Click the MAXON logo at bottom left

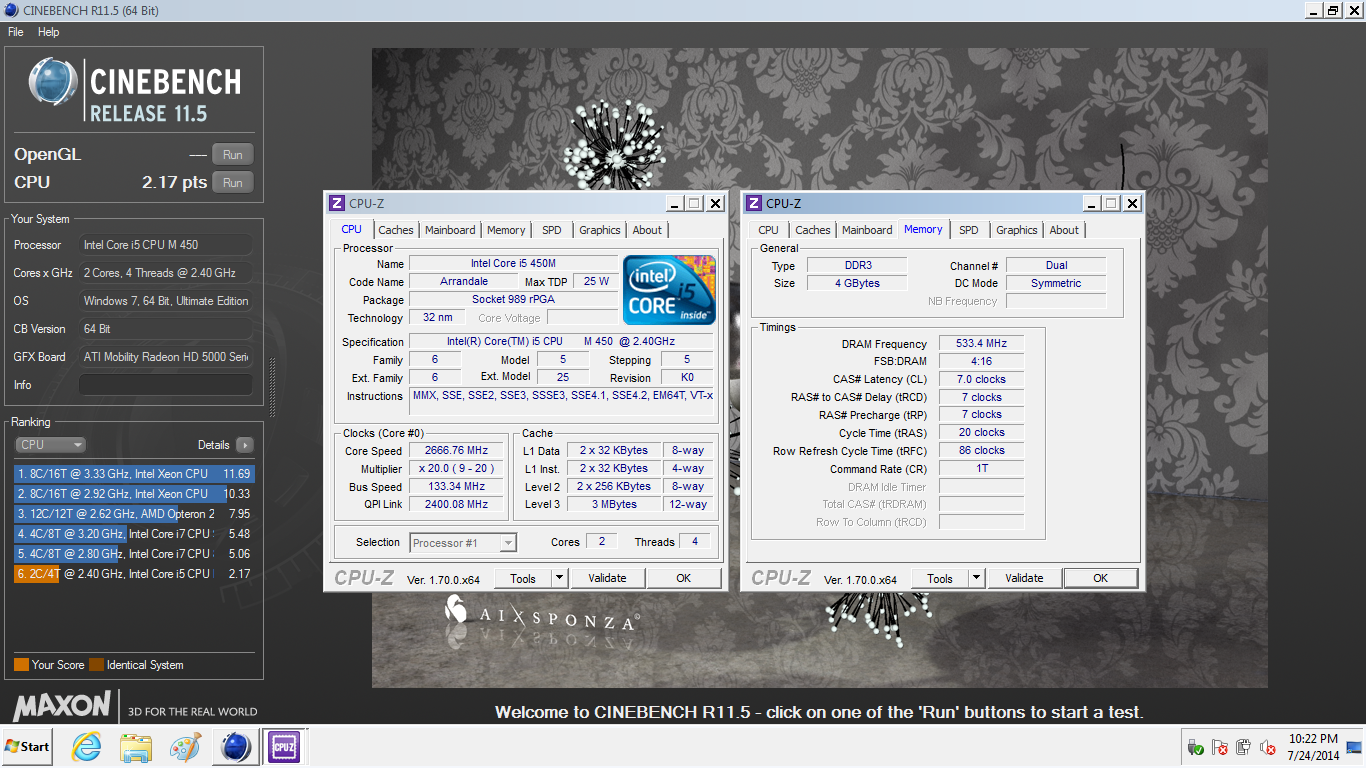(x=61, y=706)
